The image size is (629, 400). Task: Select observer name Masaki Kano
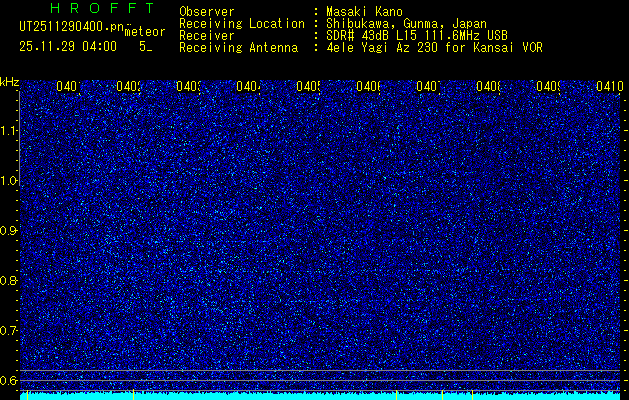click(364, 12)
